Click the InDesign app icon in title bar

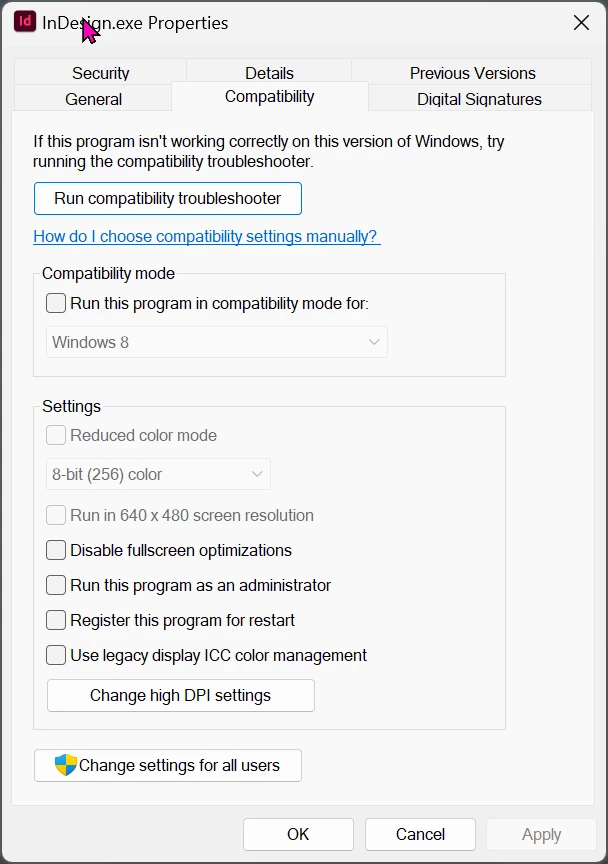[x=25, y=22]
